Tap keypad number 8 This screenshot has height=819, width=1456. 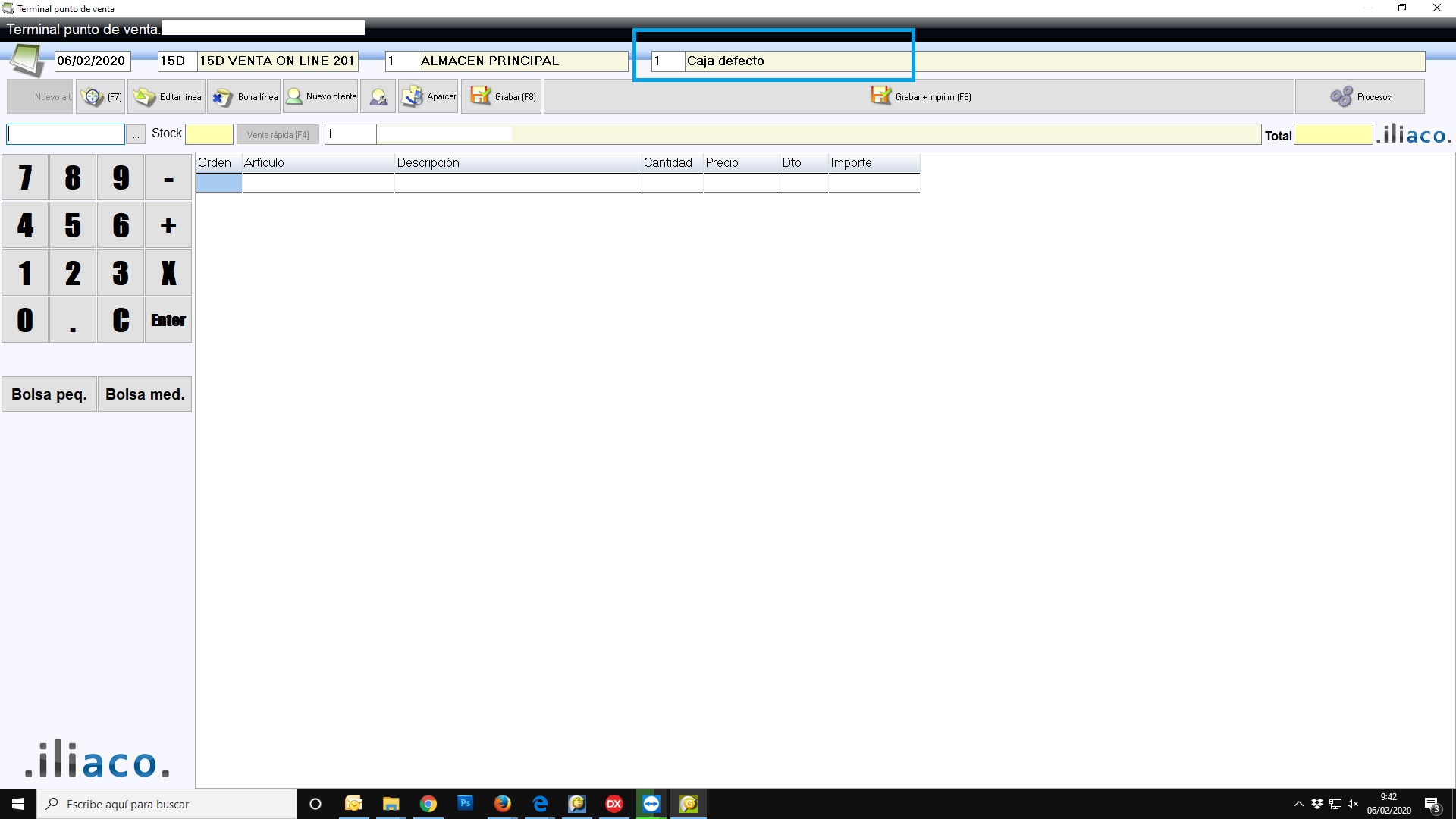click(73, 177)
